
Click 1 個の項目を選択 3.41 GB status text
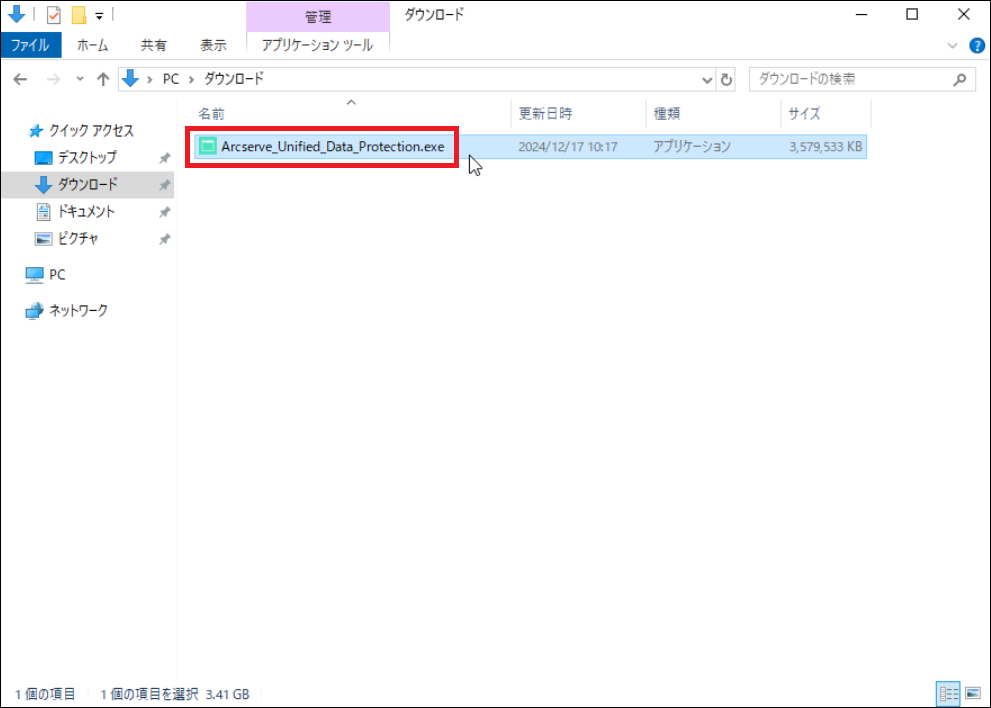[x=175, y=694]
